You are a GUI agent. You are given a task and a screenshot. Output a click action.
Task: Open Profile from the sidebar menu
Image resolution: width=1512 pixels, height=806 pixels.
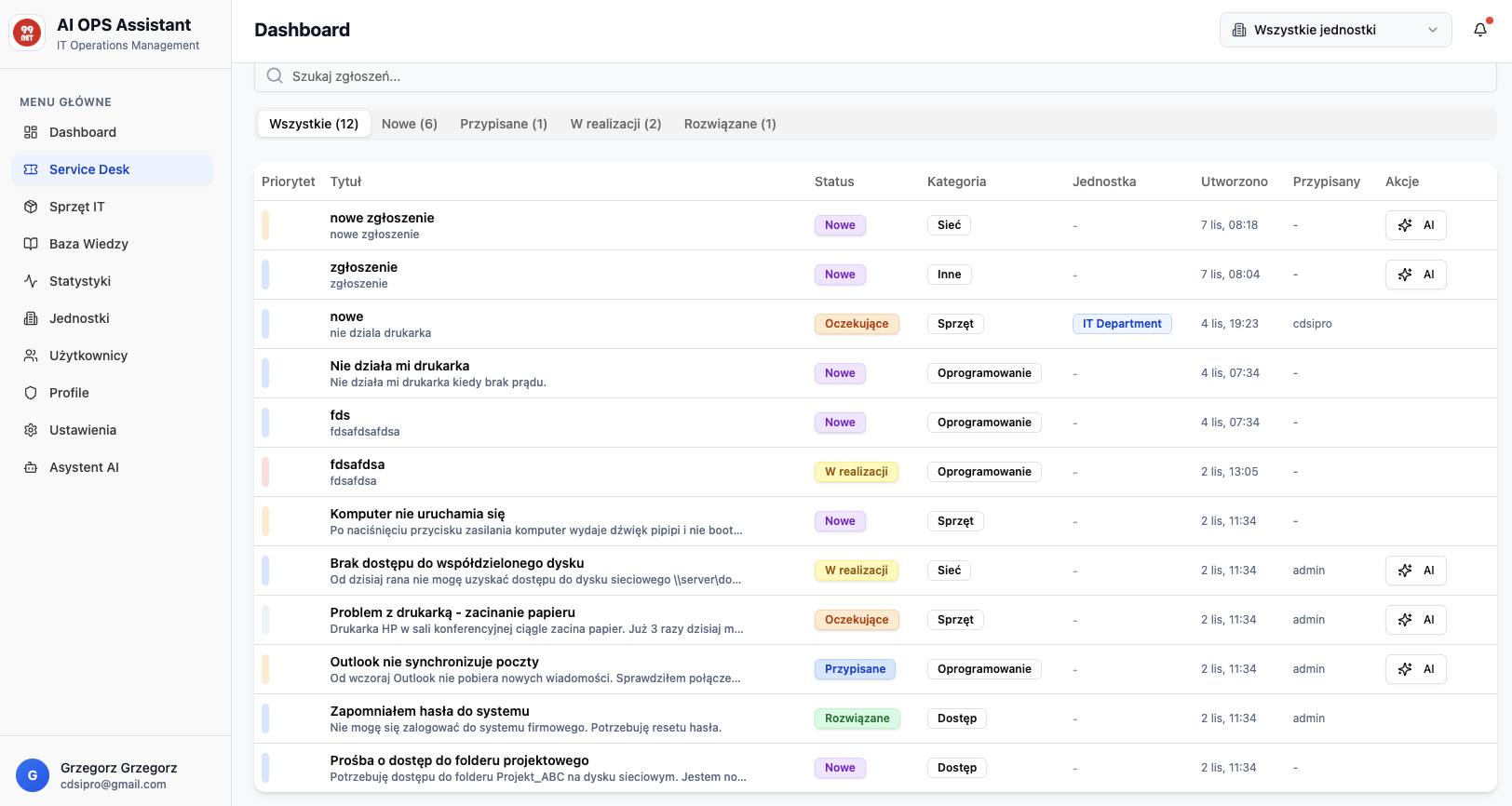(69, 393)
